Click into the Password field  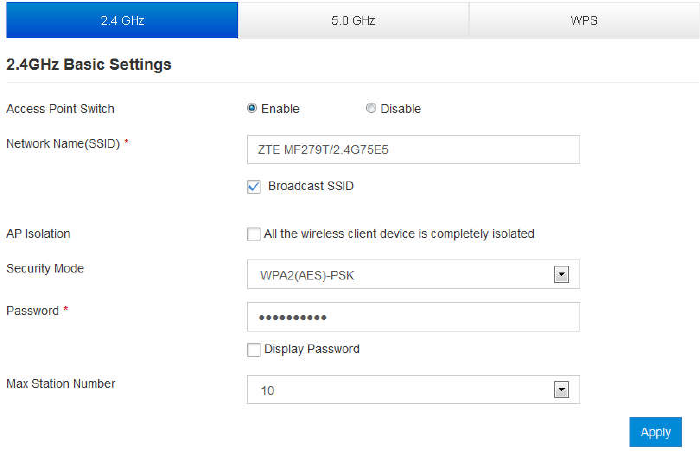tap(412, 317)
